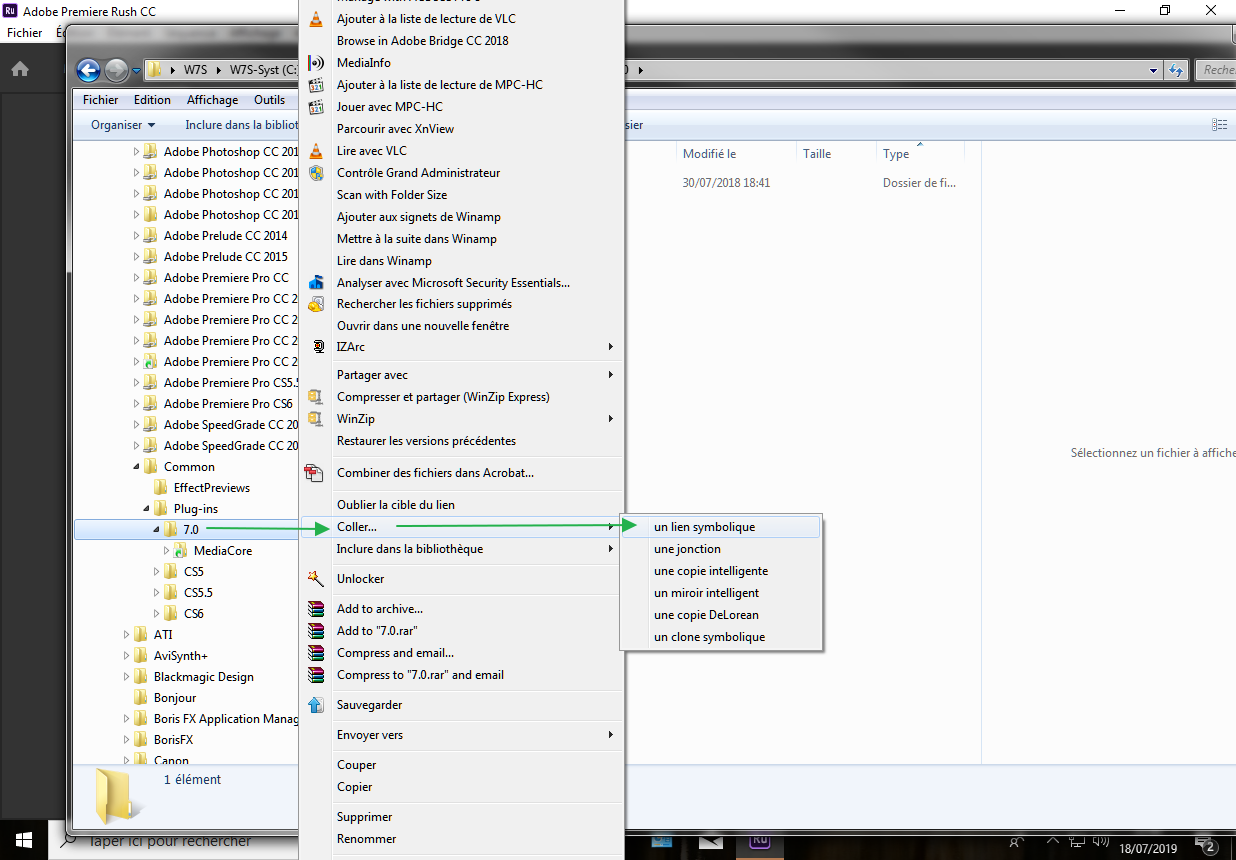Click Acrobat icon beside 'Combiner des fichiers'
The width and height of the screenshot is (1236, 860).
(316, 473)
